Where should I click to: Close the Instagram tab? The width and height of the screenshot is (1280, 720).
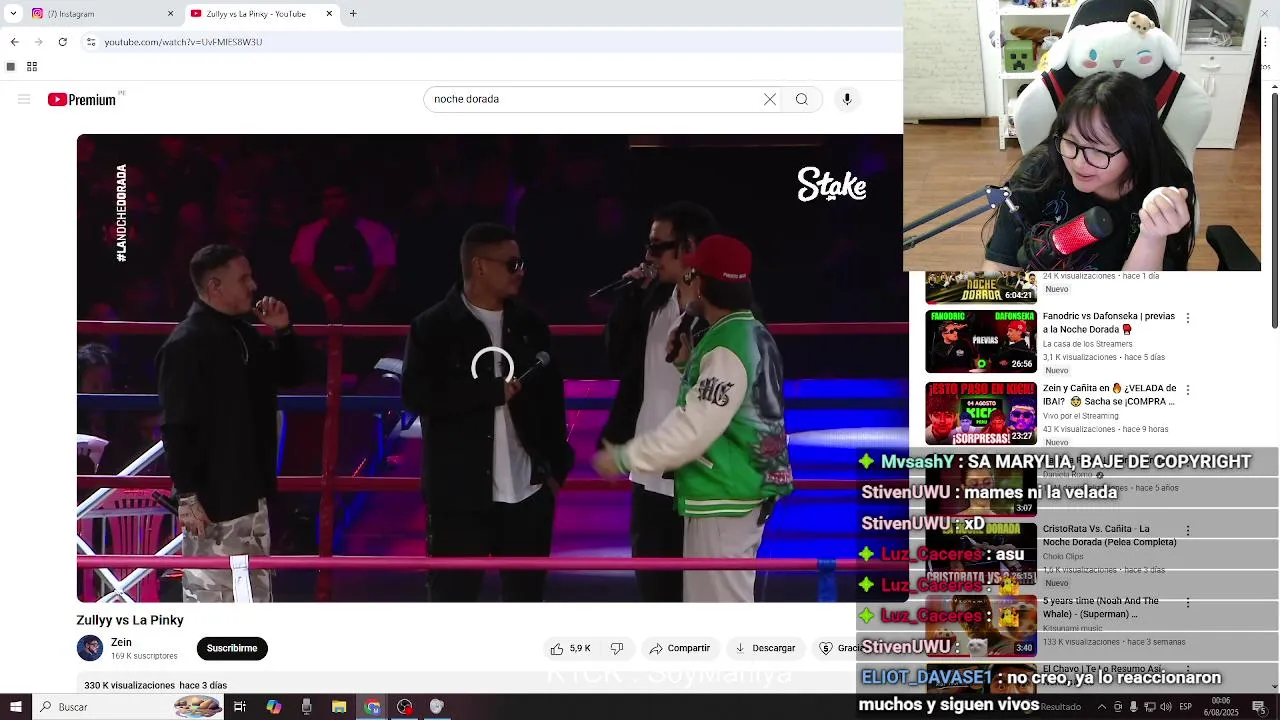[170, 14]
